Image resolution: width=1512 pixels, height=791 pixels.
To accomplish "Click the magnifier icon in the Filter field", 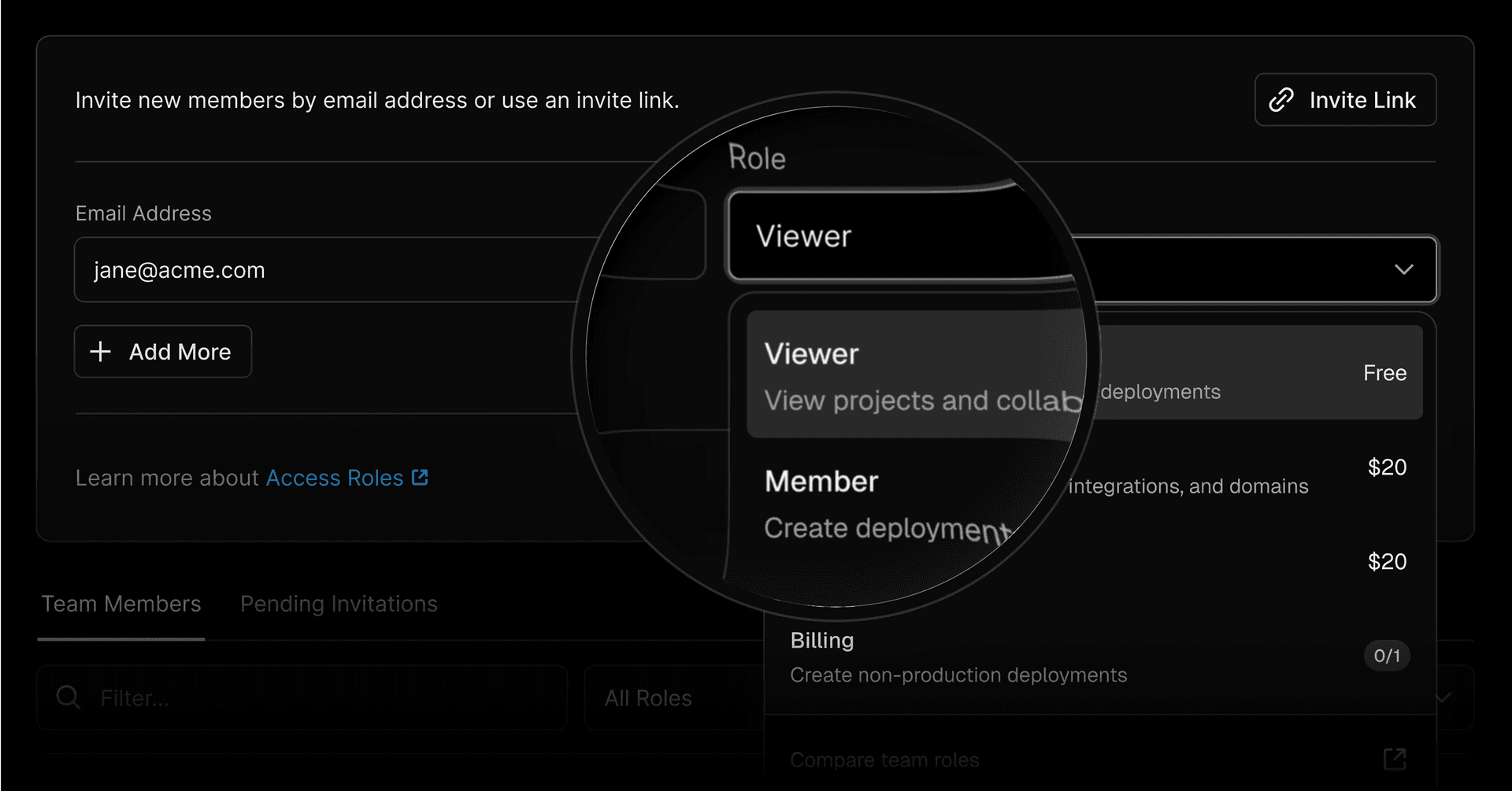I will [x=69, y=697].
